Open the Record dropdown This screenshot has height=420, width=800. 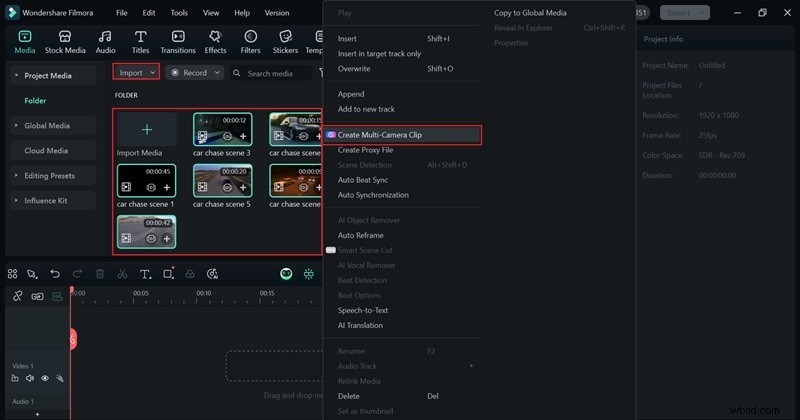[193, 73]
